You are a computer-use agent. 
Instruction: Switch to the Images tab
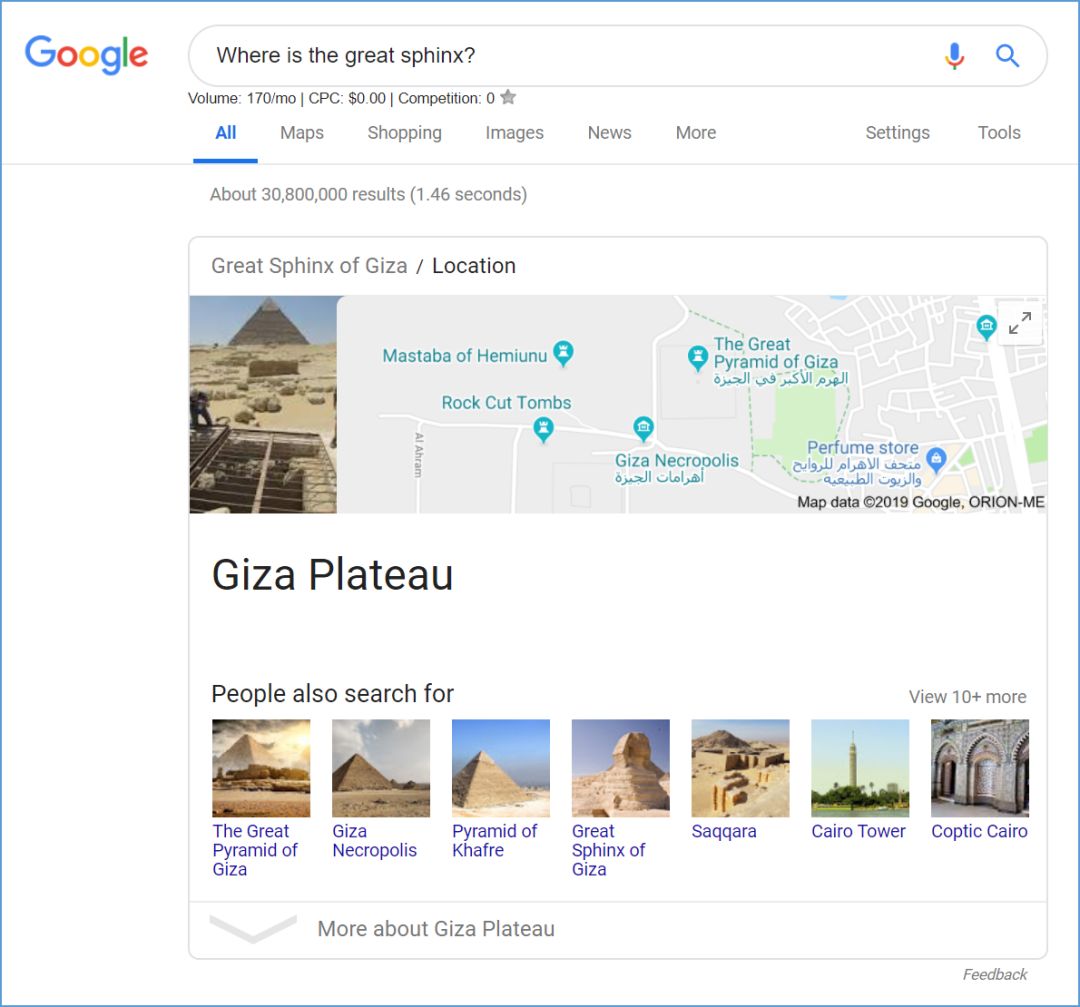pyautogui.click(x=514, y=133)
